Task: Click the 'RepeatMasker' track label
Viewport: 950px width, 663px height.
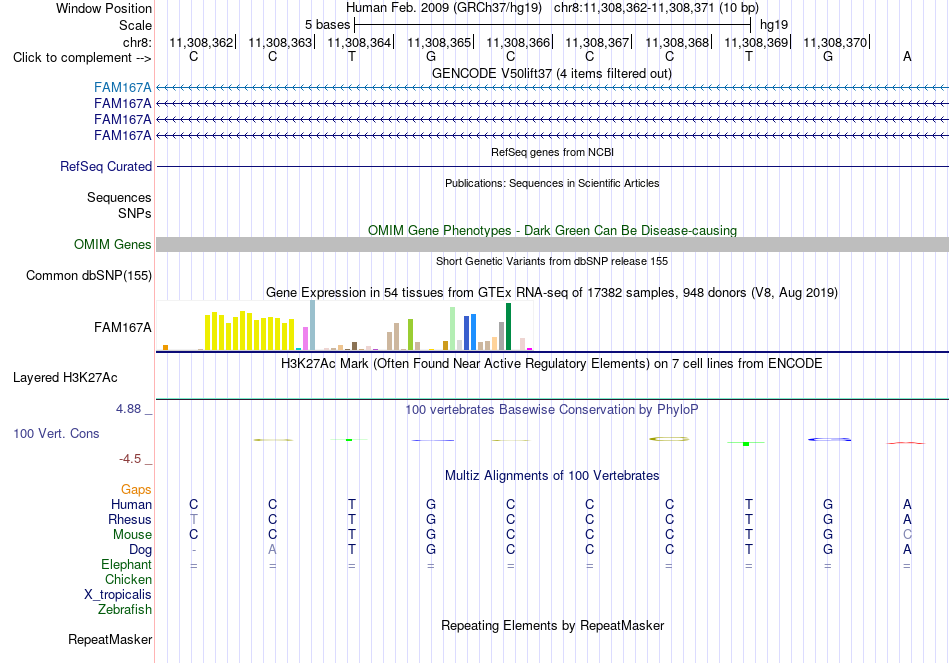Action: pyautogui.click(x=110, y=640)
